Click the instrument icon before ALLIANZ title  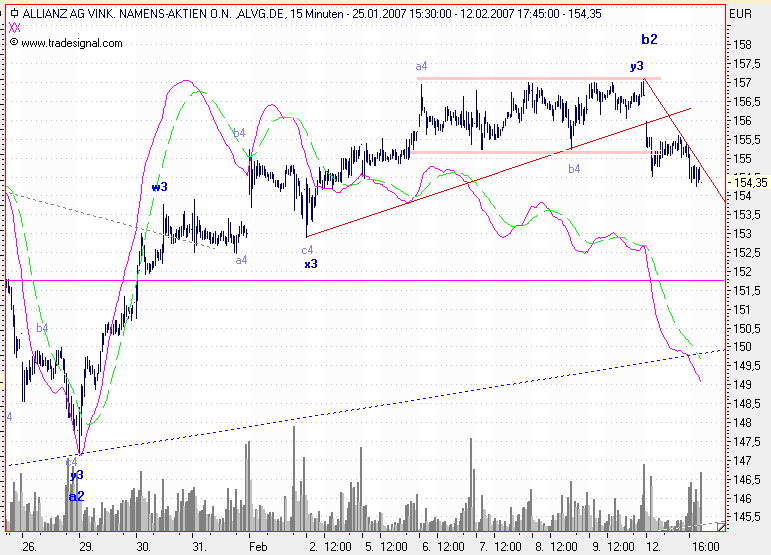click(x=13, y=14)
